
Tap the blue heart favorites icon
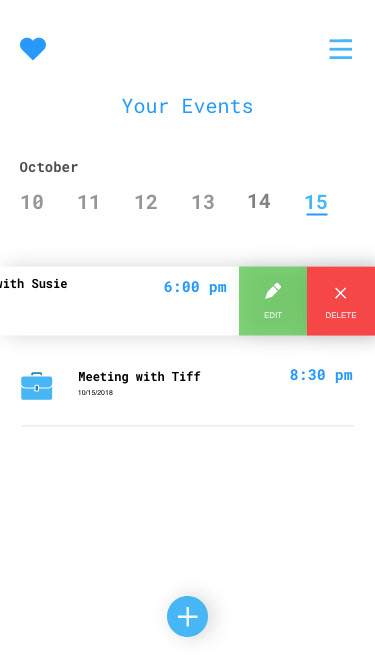[x=33, y=48]
